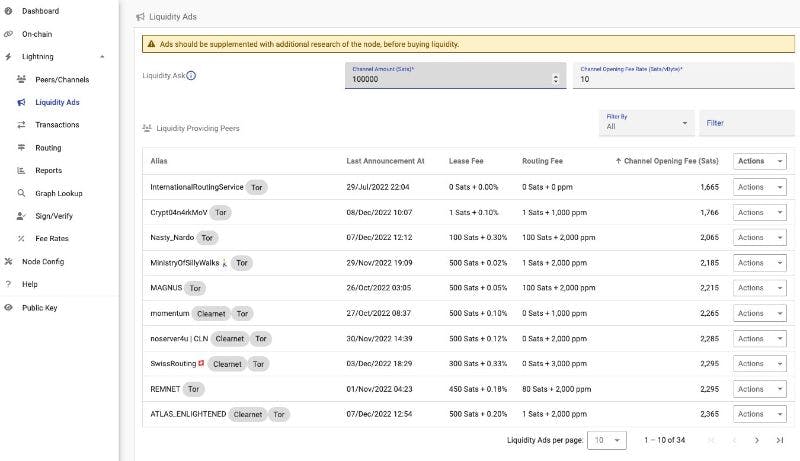Collapse the Lightning menu section

(x=102, y=57)
